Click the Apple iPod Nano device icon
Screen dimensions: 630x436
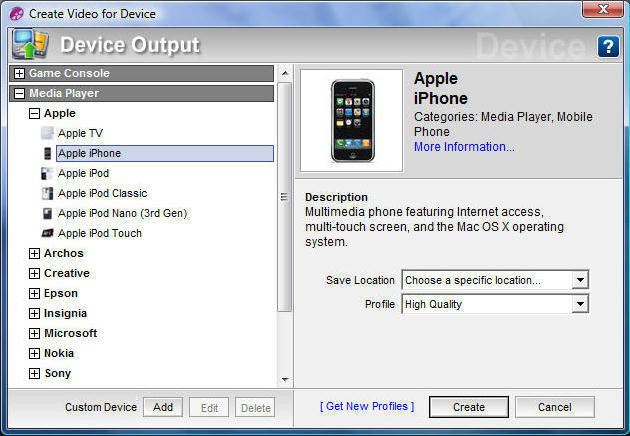47,213
